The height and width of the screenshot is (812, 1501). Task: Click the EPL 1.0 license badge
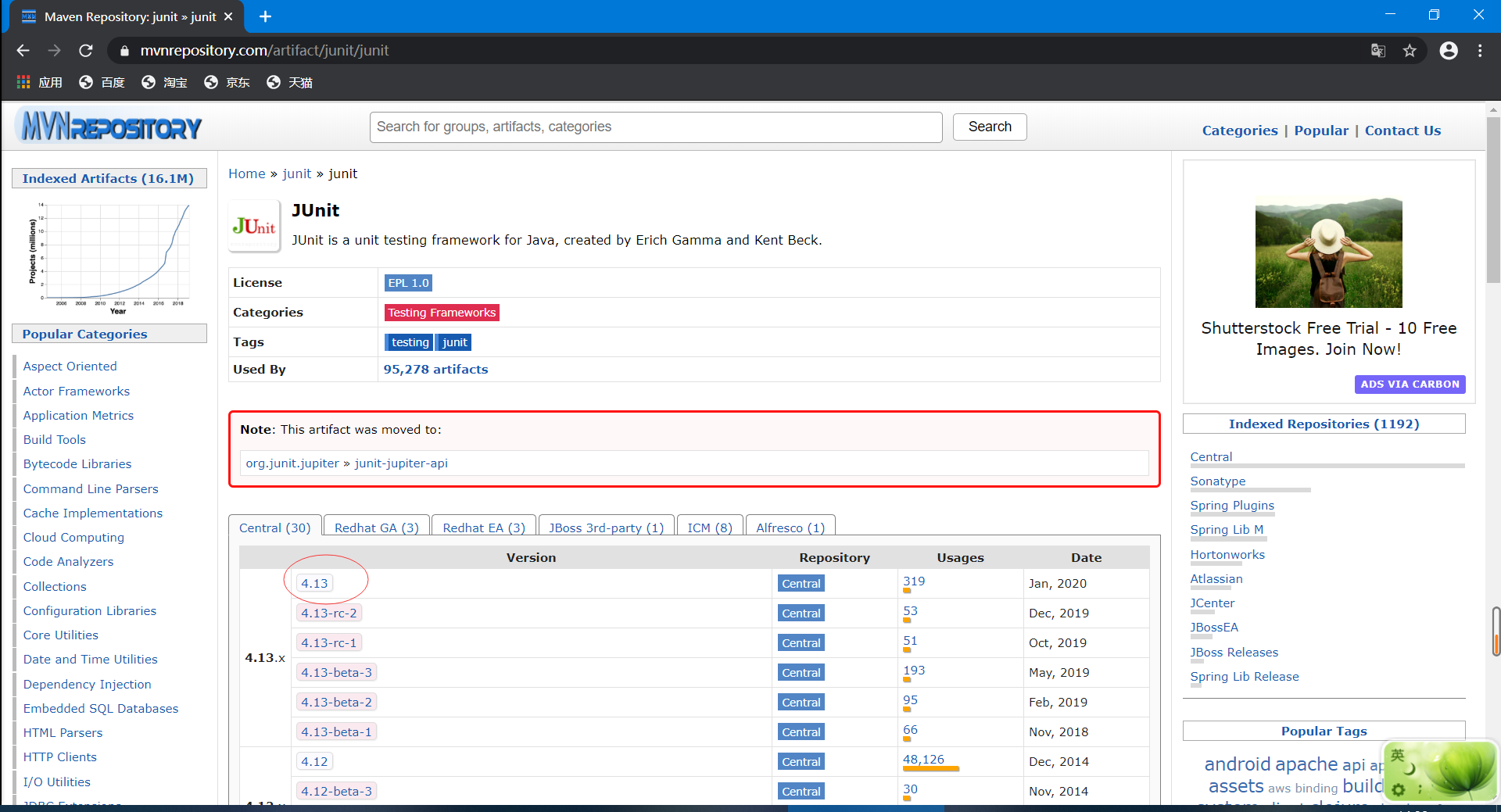click(408, 283)
